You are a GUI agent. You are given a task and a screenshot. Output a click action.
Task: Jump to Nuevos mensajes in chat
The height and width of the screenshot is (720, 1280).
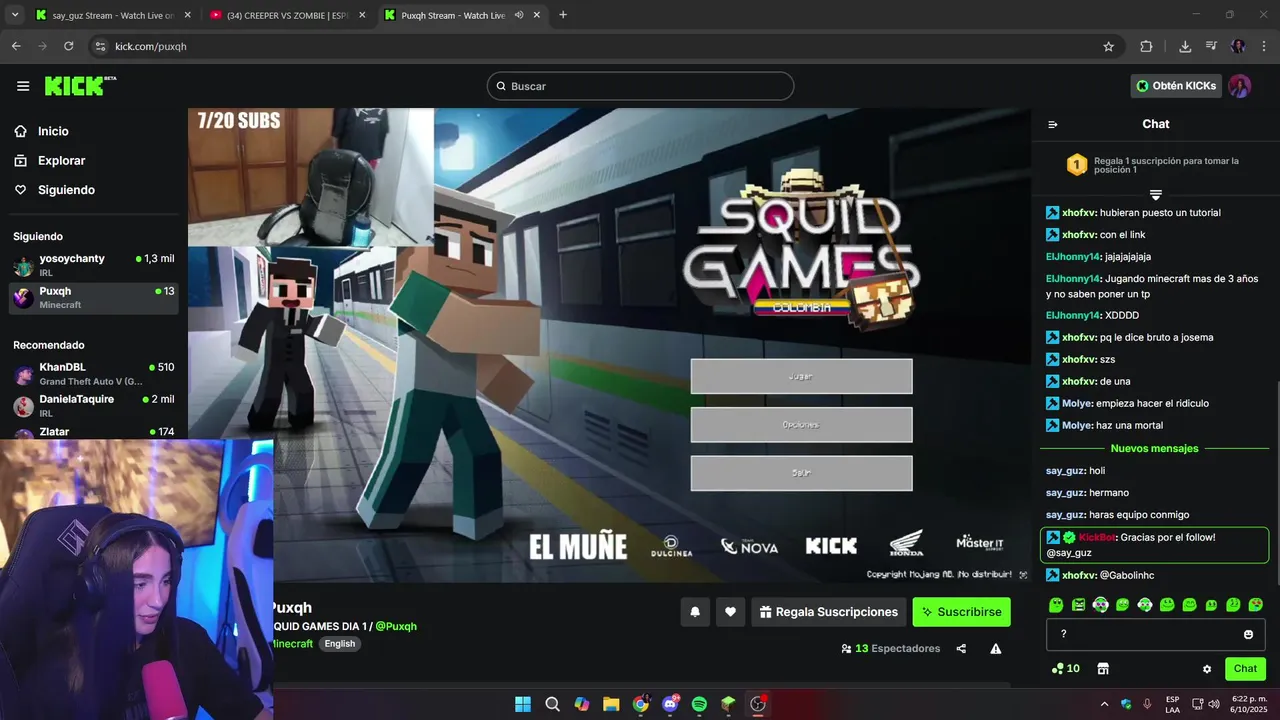1154,449
